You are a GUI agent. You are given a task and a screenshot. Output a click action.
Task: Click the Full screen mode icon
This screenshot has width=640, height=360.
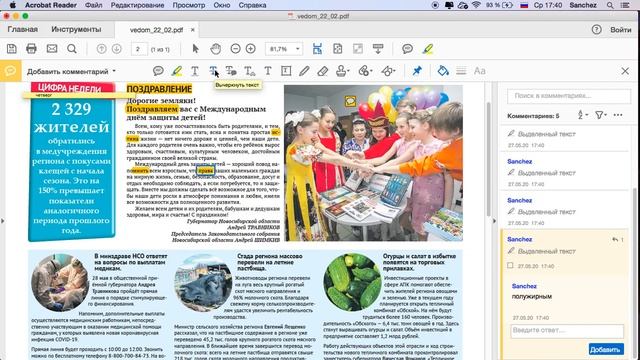[x=358, y=49]
